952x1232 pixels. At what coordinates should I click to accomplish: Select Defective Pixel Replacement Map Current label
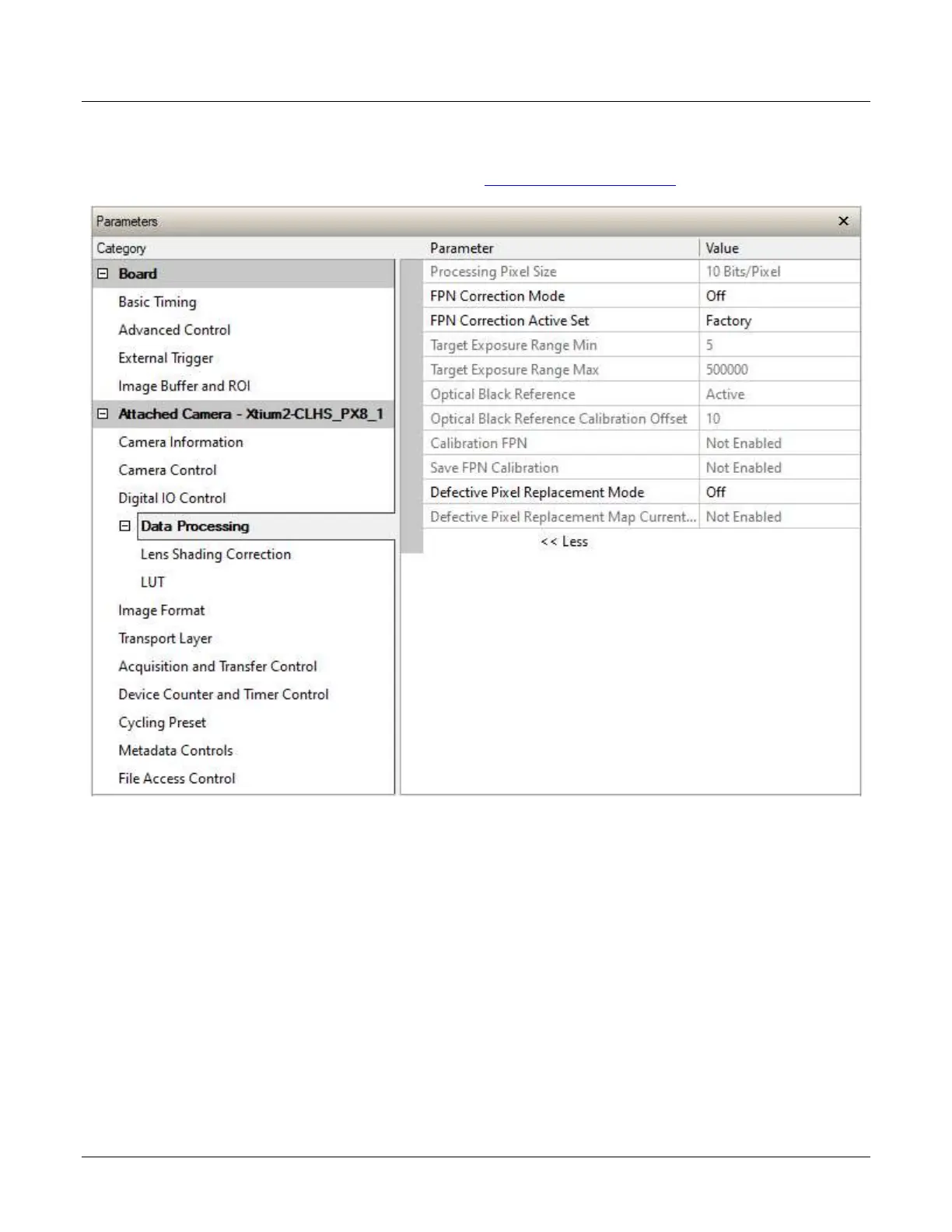pos(563,516)
